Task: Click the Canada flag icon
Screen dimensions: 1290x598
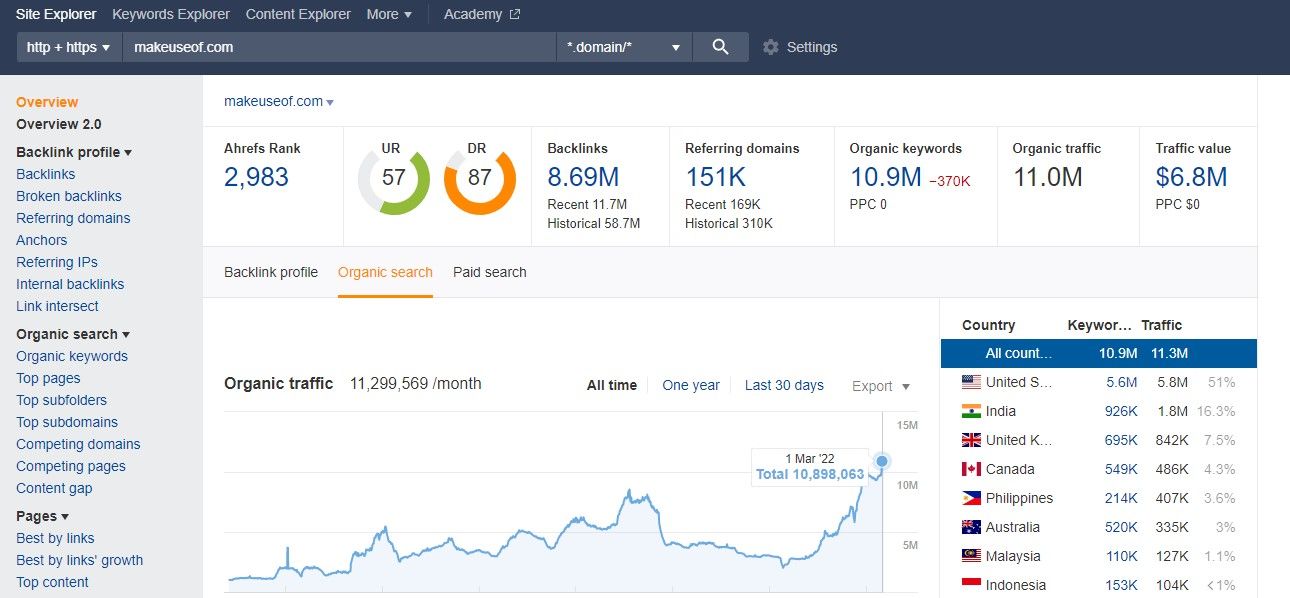Action: coord(971,469)
